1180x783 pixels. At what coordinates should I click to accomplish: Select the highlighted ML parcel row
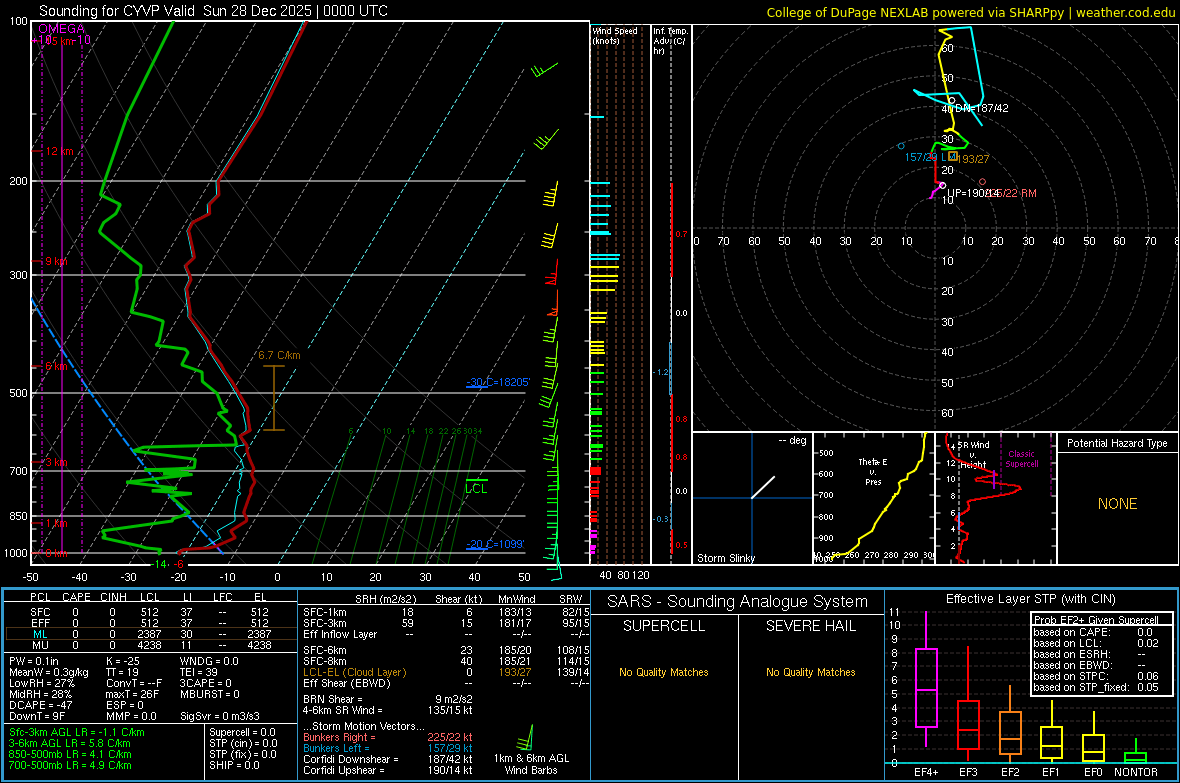click(x=150, y=634)
